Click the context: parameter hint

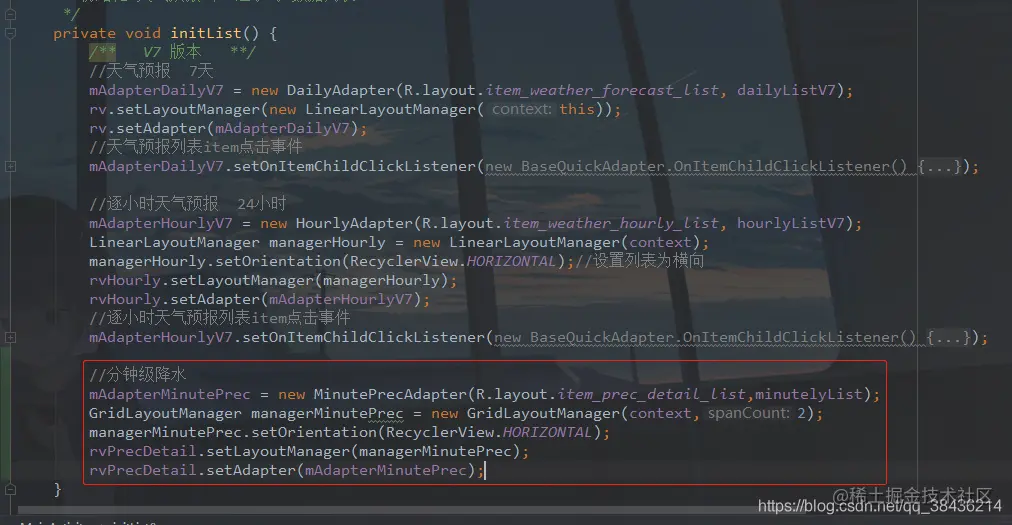(x=521, y=109)
